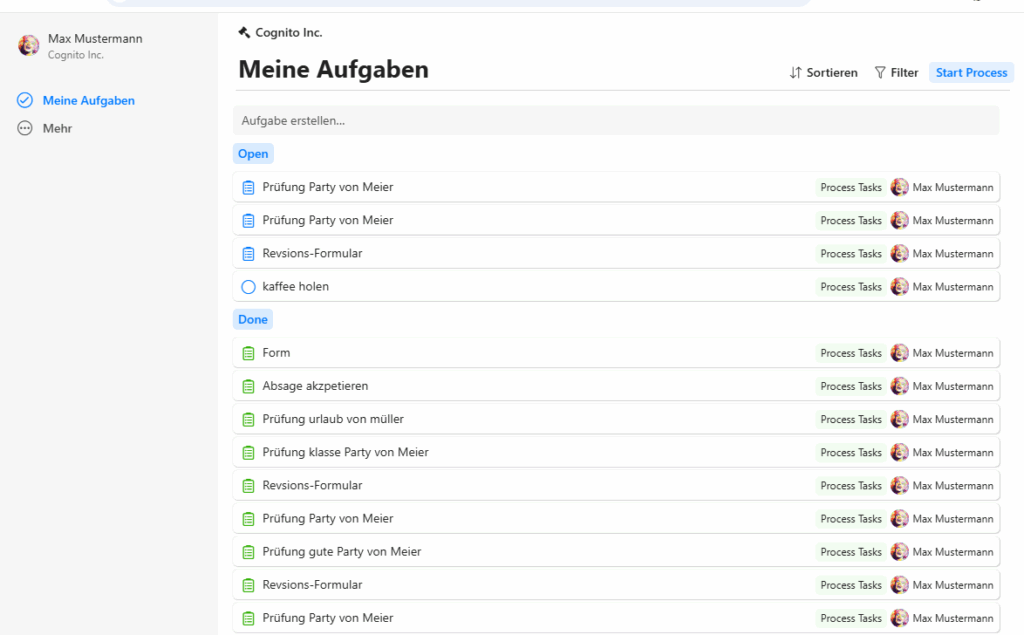Click the blue clipboard icon of open Revsions-Formular
Image resolution: width=1024 pixels, height=635 pixels.
(249, 254)
